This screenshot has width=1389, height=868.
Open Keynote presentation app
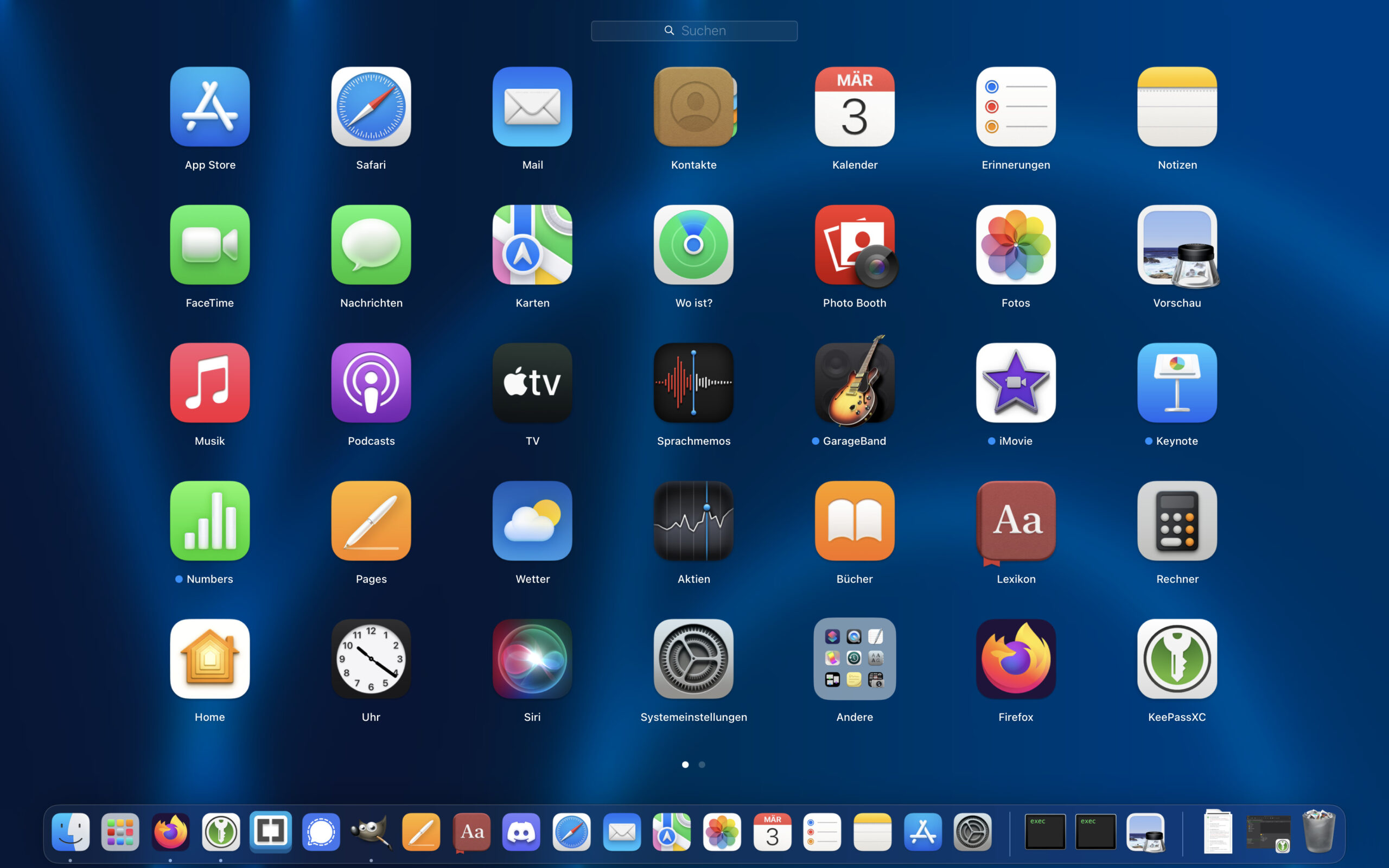(x=1177, y=383)
